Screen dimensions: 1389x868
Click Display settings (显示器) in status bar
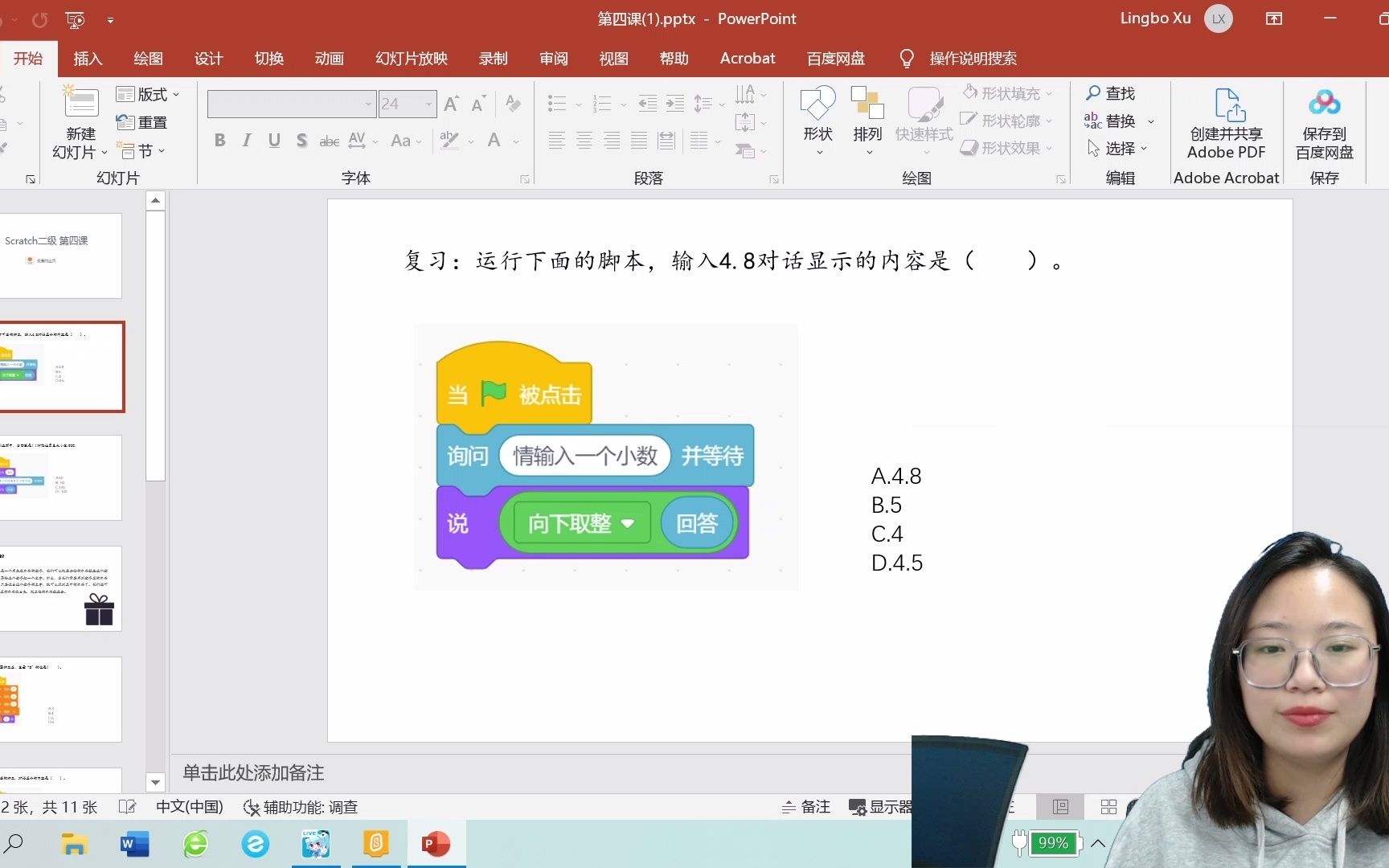coord(881,807)
